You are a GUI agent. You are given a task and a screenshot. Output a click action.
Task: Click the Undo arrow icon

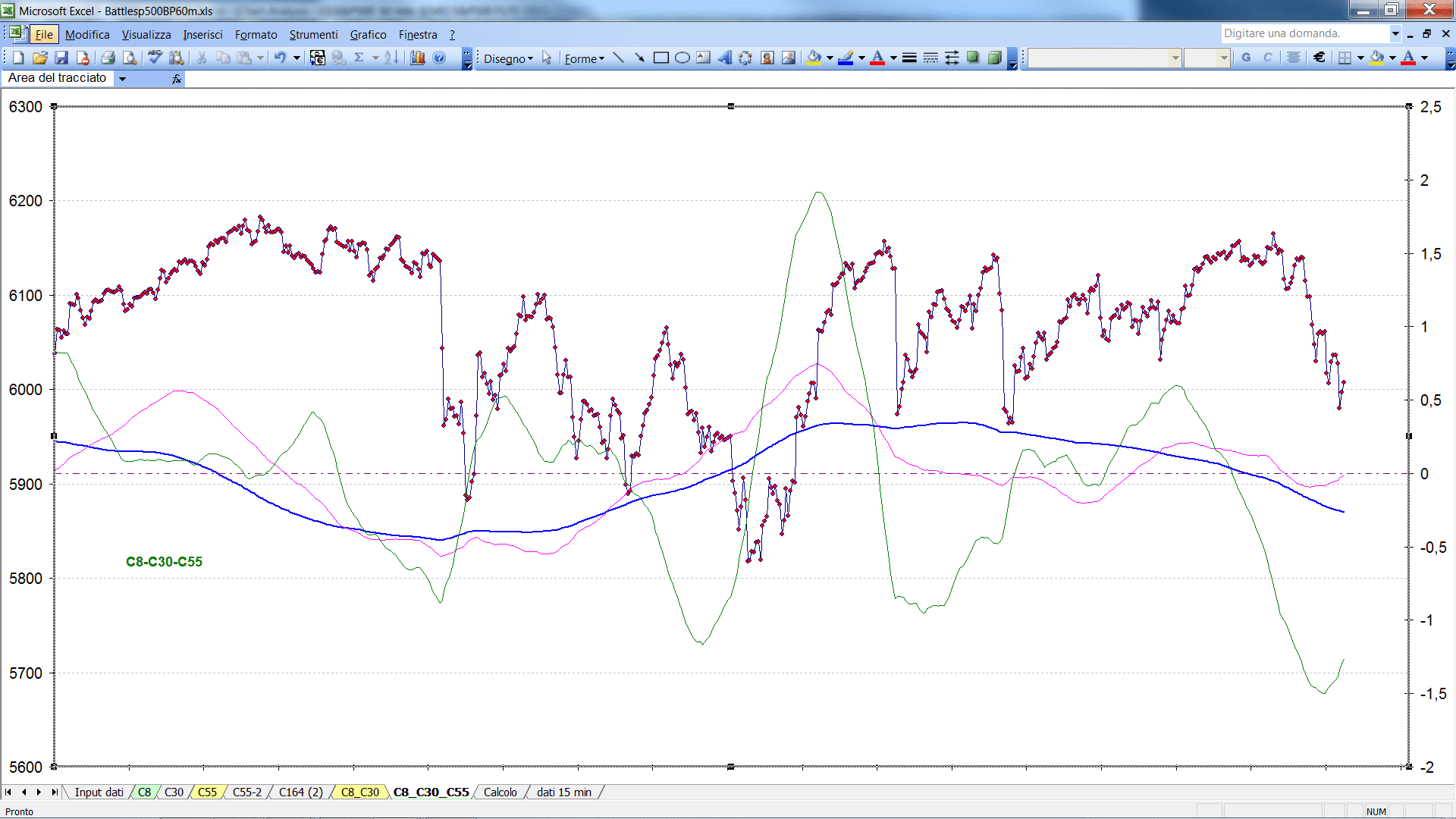point(280,58)
